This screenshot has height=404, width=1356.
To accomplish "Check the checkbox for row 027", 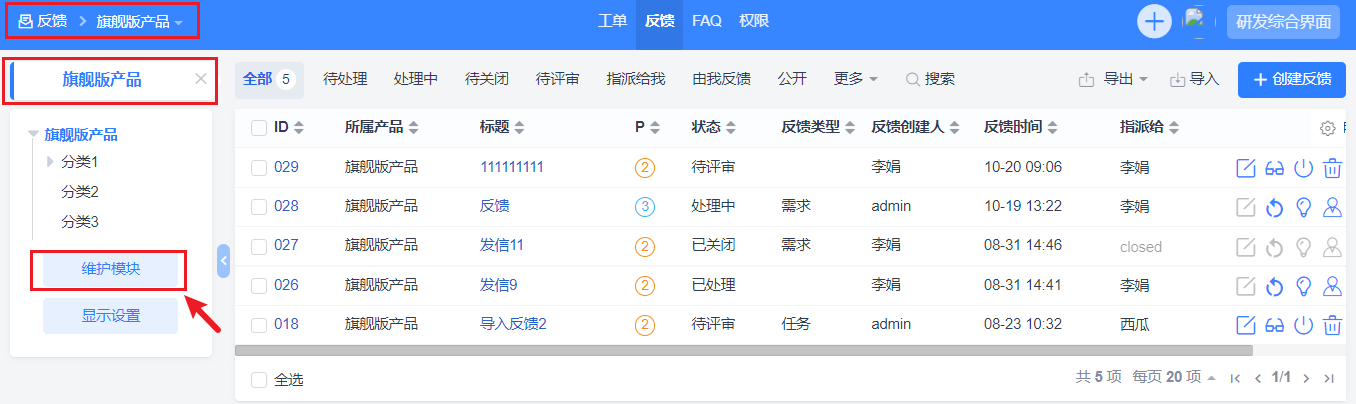I will point(259,246).
